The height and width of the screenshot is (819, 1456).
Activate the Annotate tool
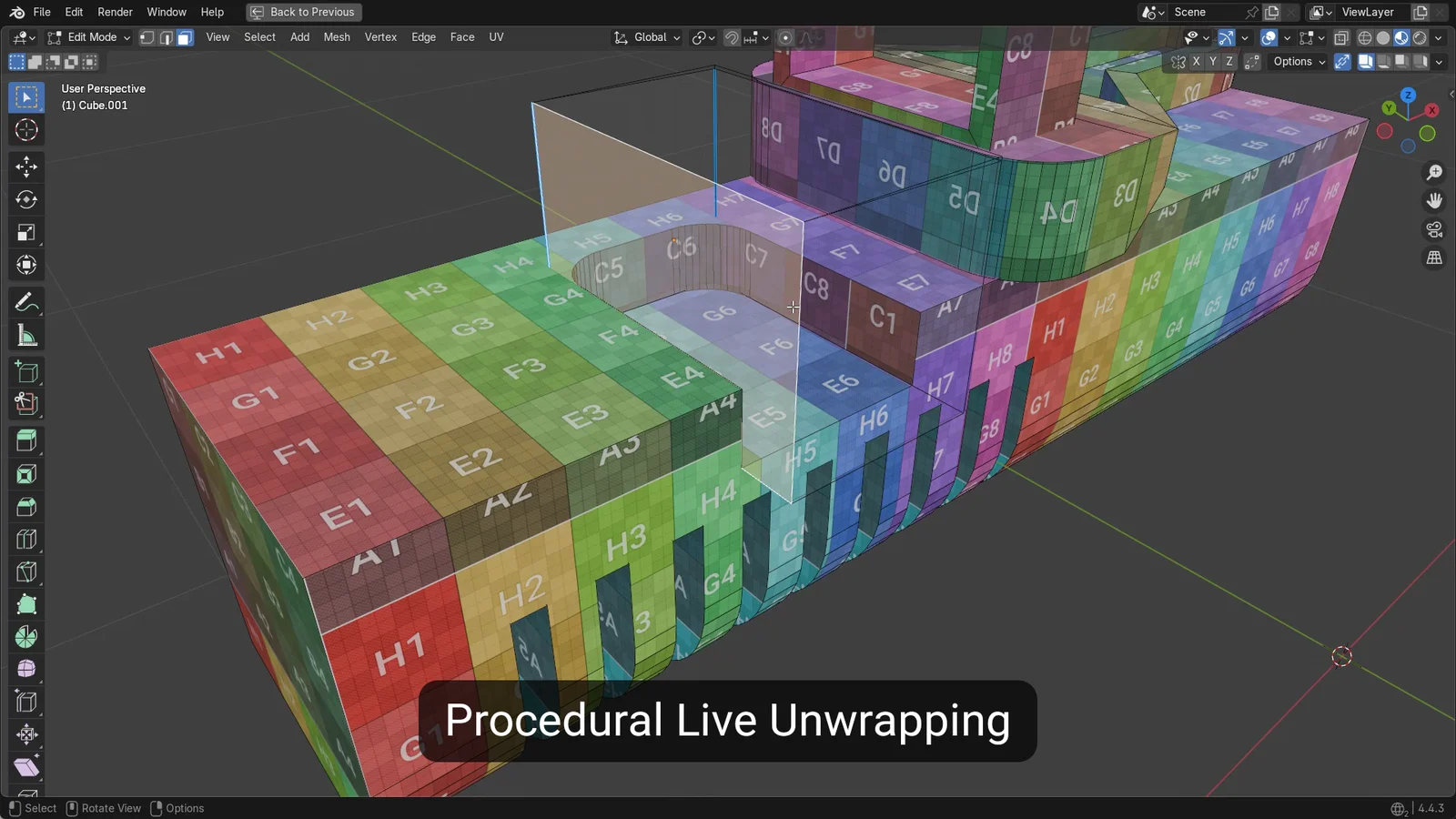point(25,301)
